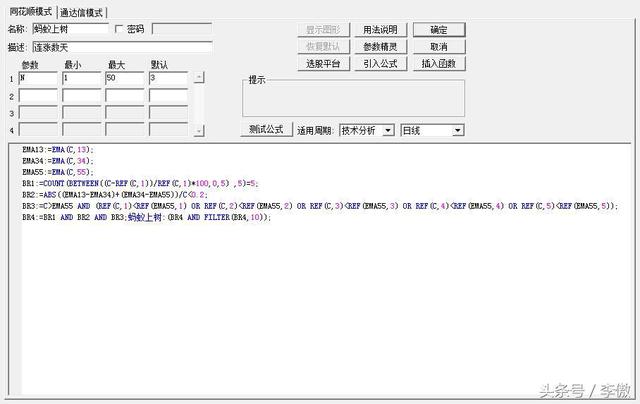Click parameter 1 maximum value field
Image resolution: width=640 pixels, height=404 pixels.
point(124,78)
